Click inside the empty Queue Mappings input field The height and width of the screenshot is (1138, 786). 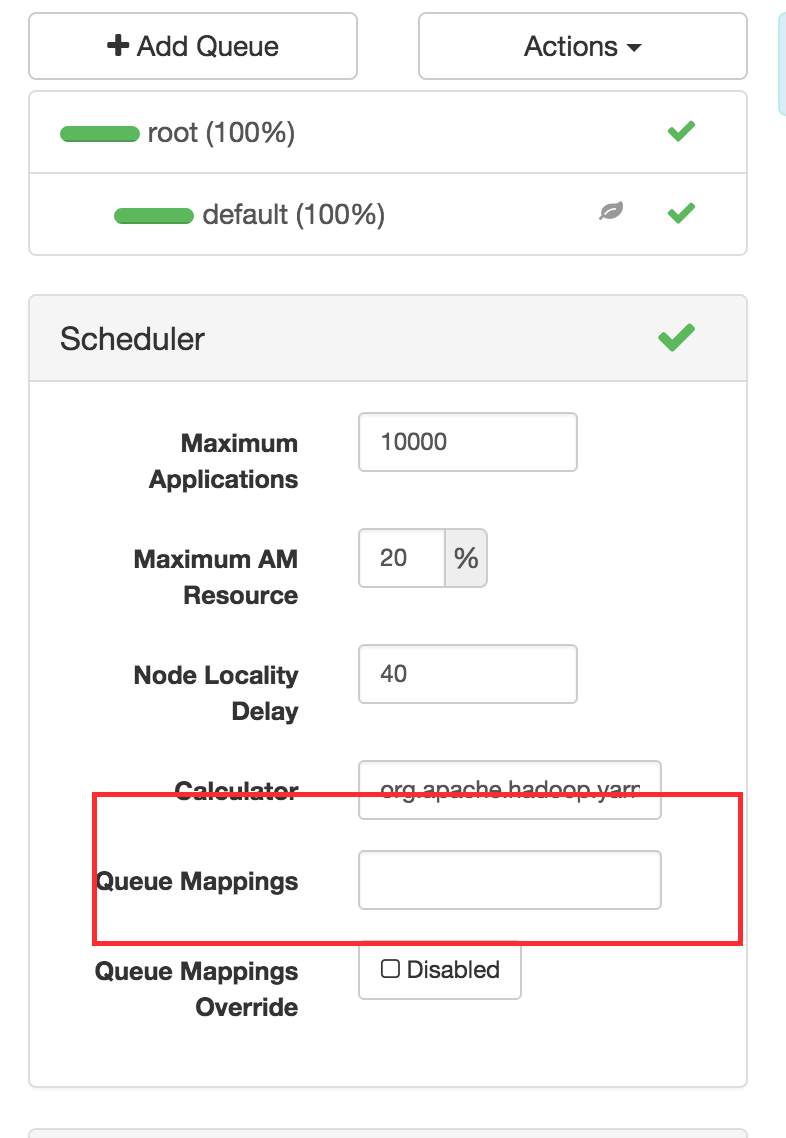(x=509, y=880)
